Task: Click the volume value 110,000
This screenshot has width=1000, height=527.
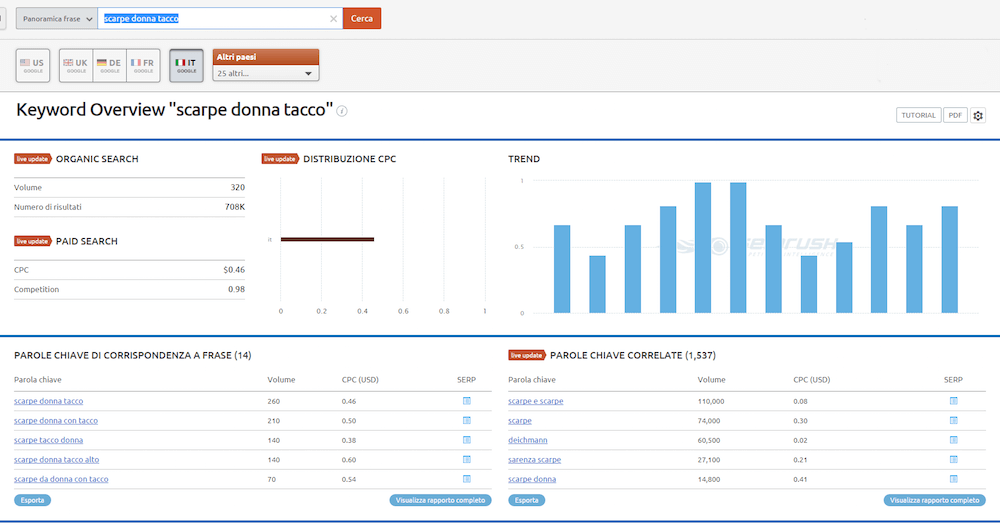Action: [x=711, y=401]
